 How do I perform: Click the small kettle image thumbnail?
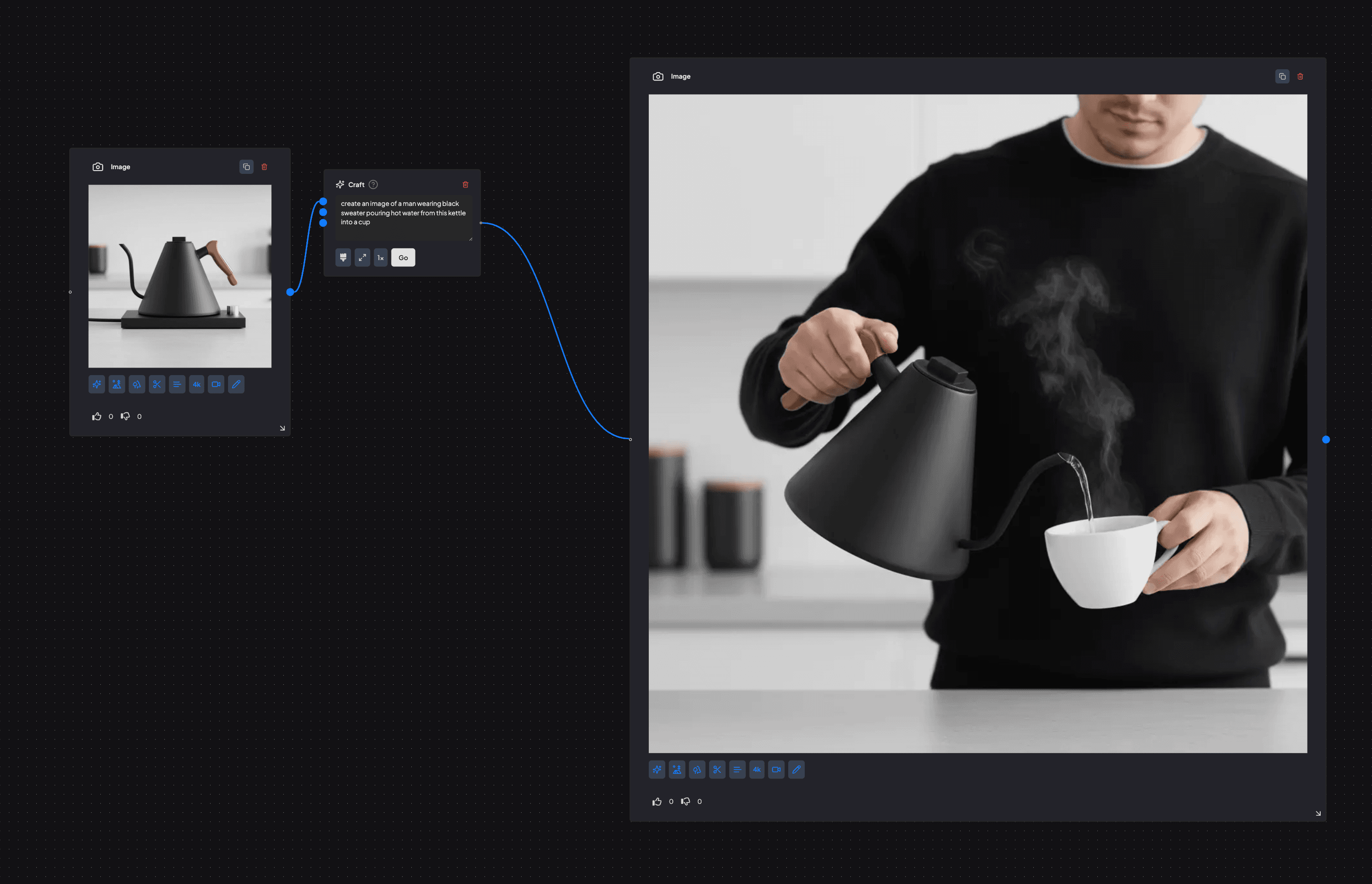point(180,276)
